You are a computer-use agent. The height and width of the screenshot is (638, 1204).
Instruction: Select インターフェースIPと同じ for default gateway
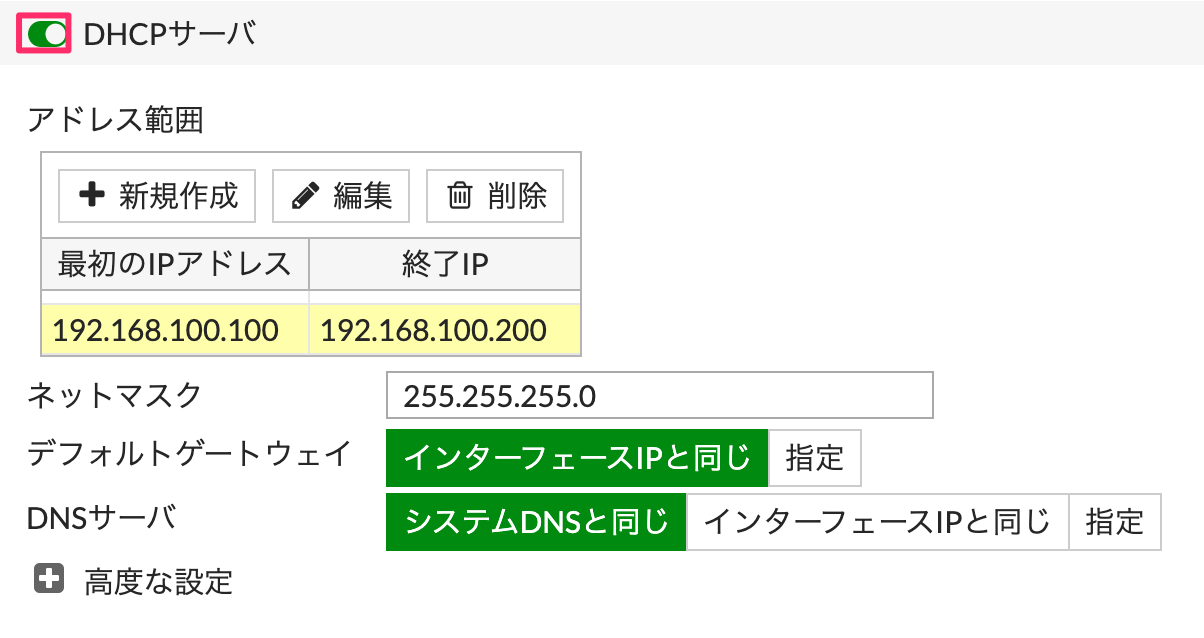(x=577, y=458)
